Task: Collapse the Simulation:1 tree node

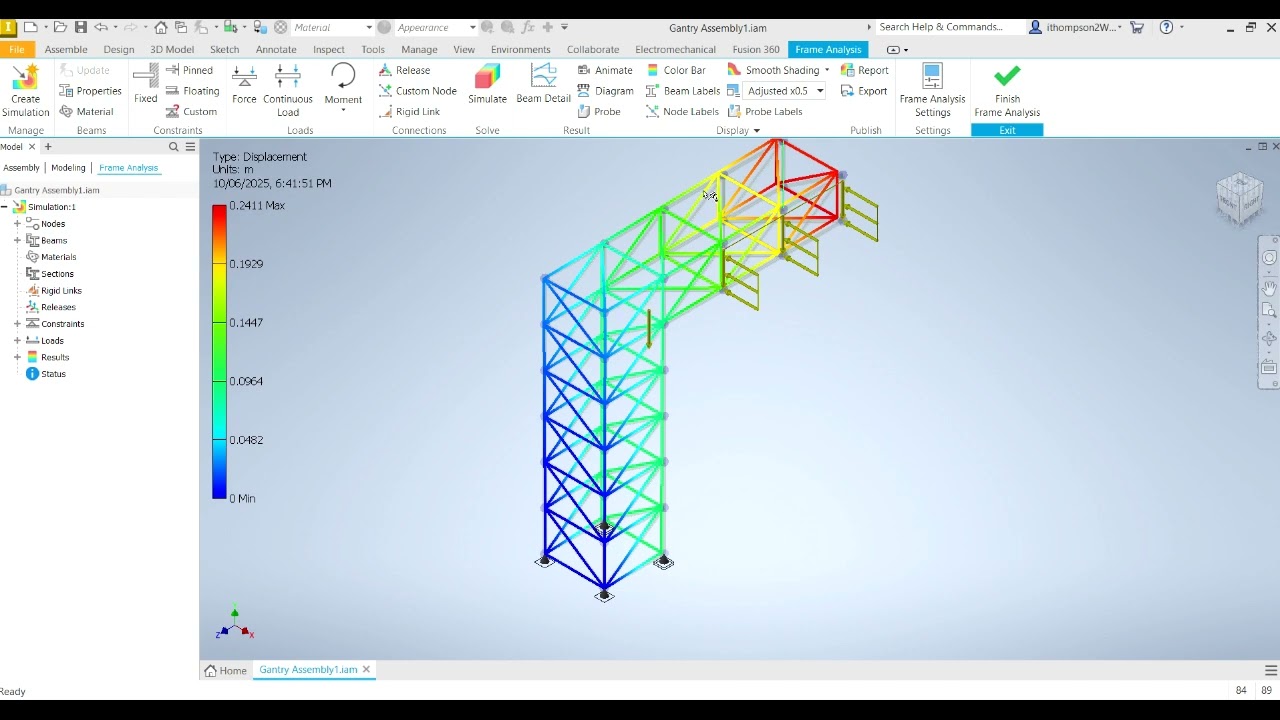Action: click(5, 207)
